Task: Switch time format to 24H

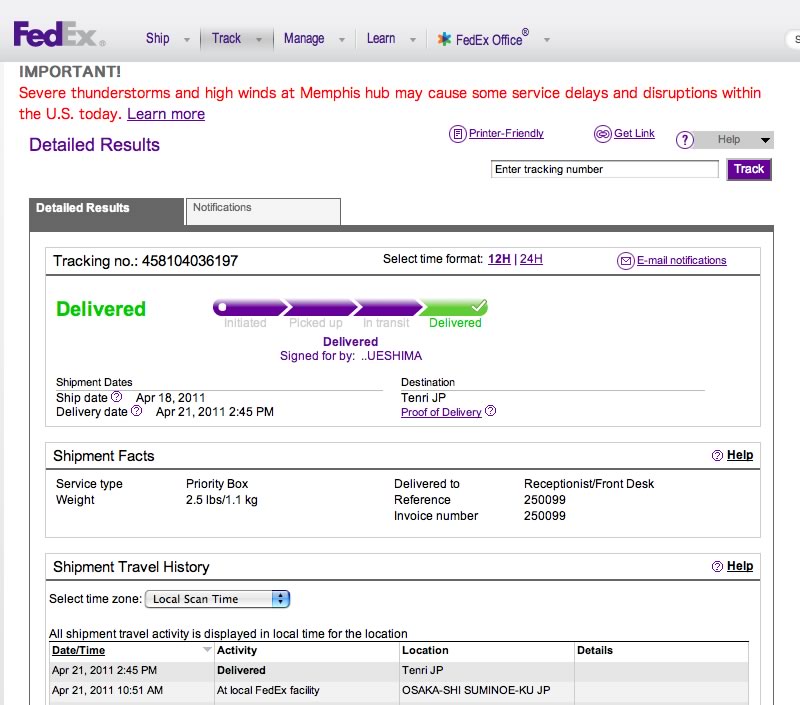Action: click(531, 259)
